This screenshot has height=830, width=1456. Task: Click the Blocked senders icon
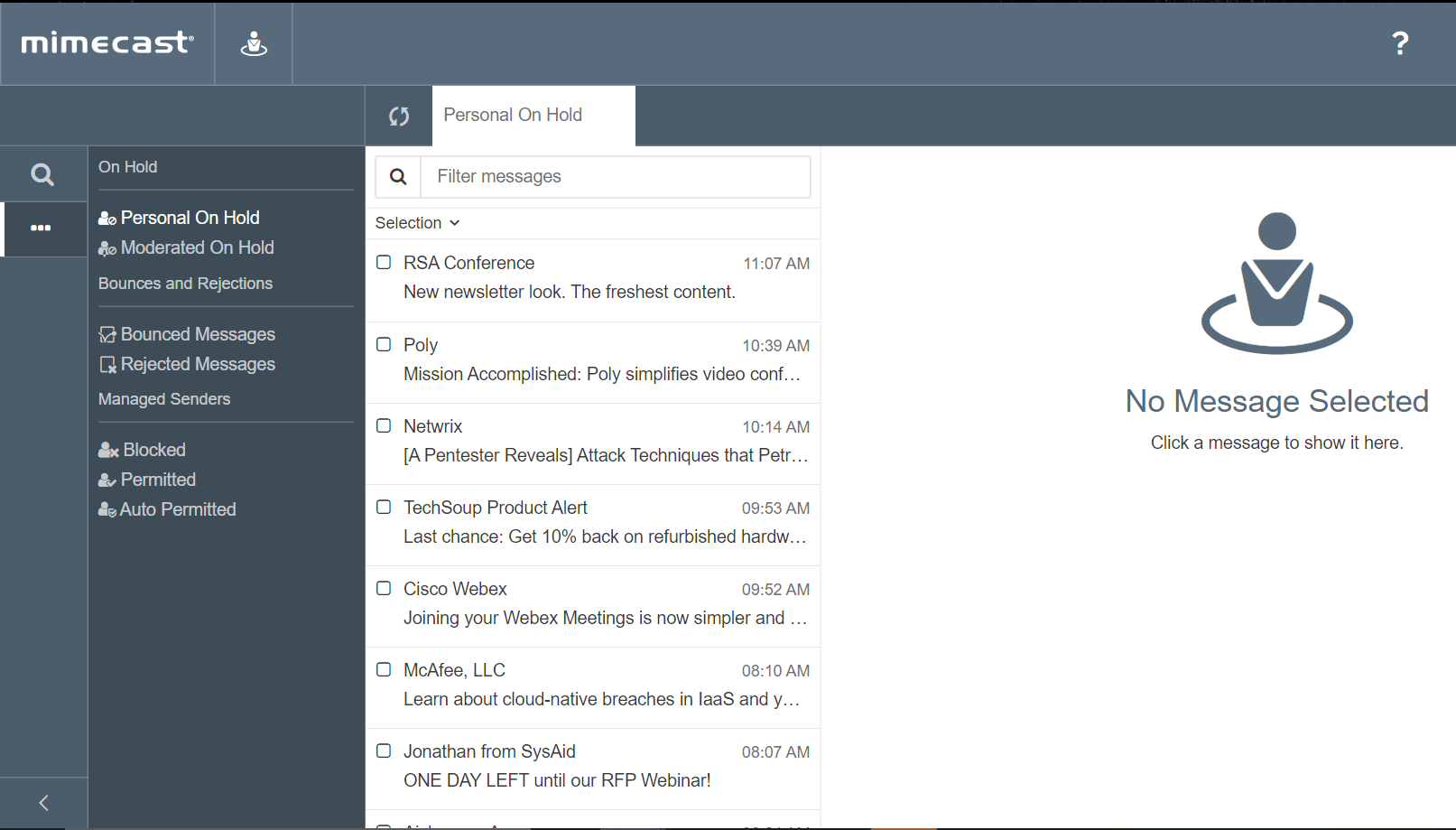(x=107, y=449)
